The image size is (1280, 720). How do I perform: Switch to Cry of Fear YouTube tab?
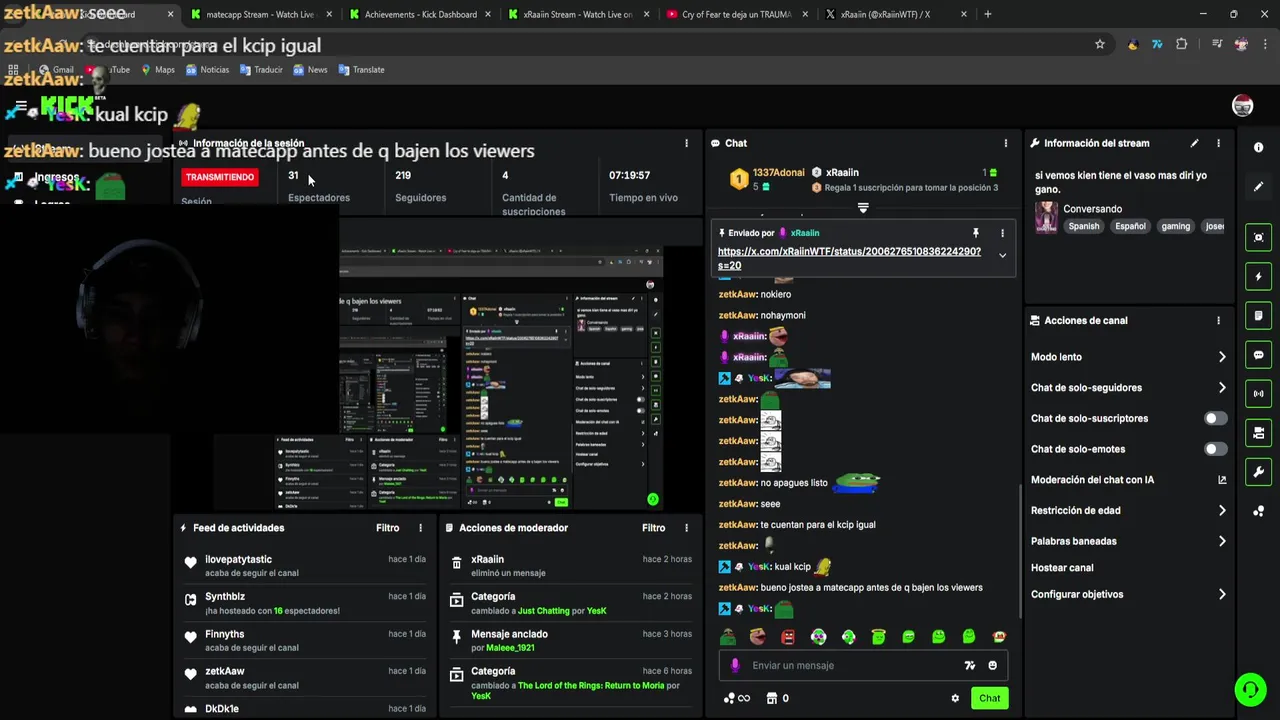(x=736, y=14)
